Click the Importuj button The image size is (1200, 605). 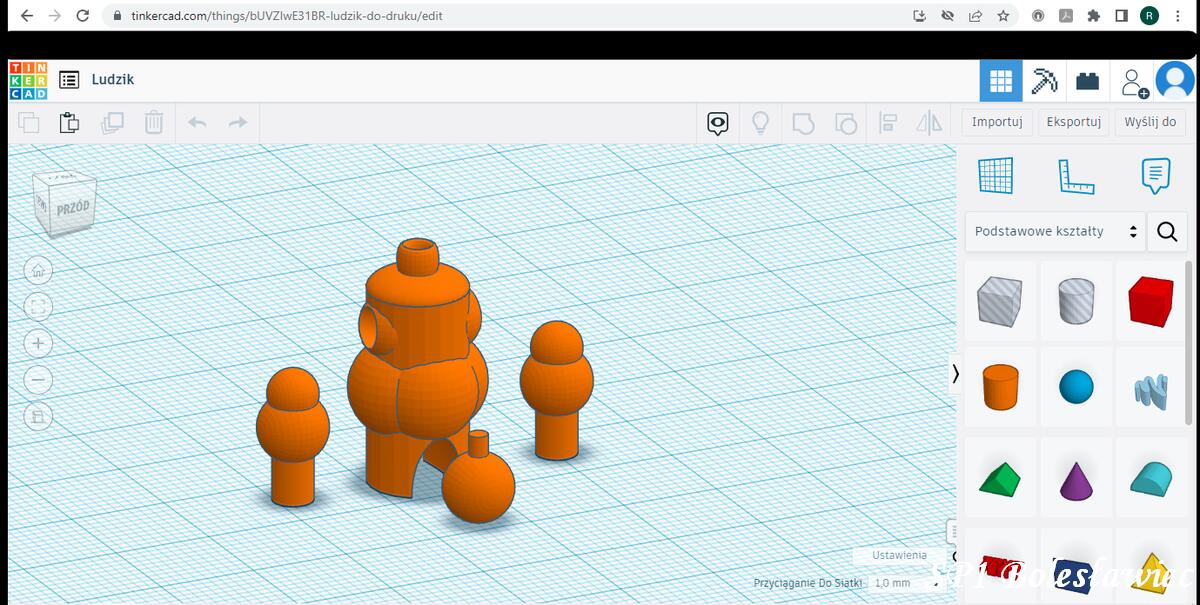[x=997, y=122]
